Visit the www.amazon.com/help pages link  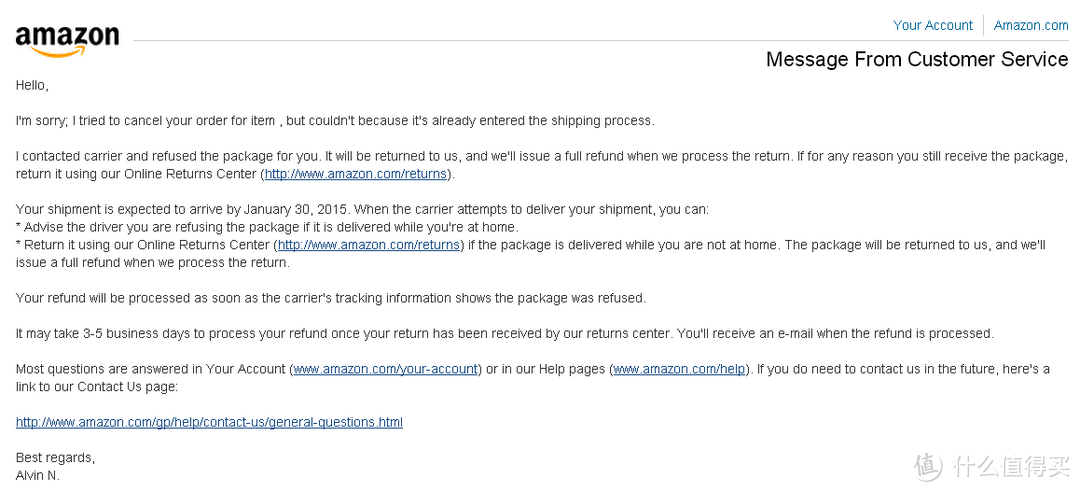tap(679, 369)
